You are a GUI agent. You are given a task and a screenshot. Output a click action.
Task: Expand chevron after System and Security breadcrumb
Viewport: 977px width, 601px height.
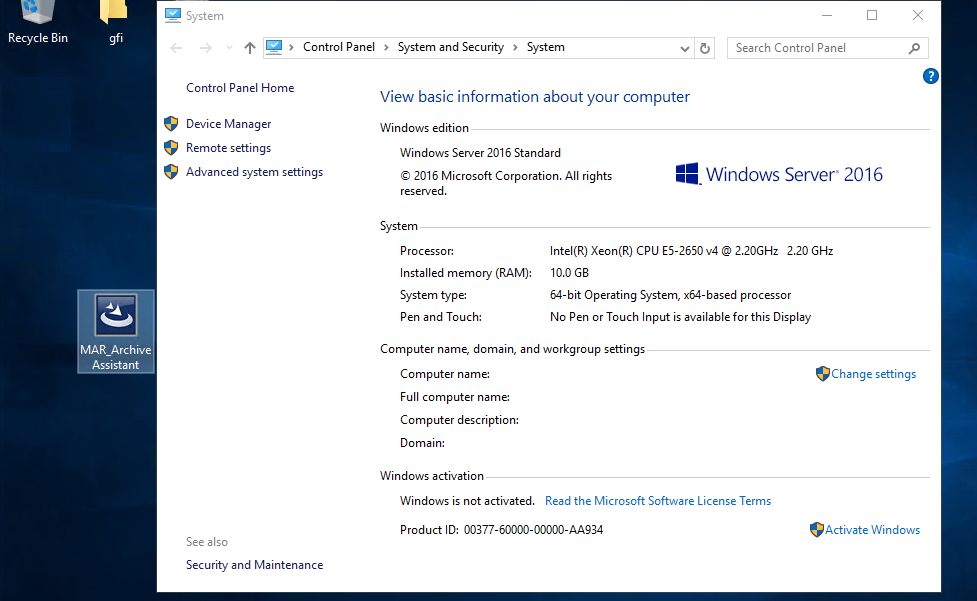[515, 48]
